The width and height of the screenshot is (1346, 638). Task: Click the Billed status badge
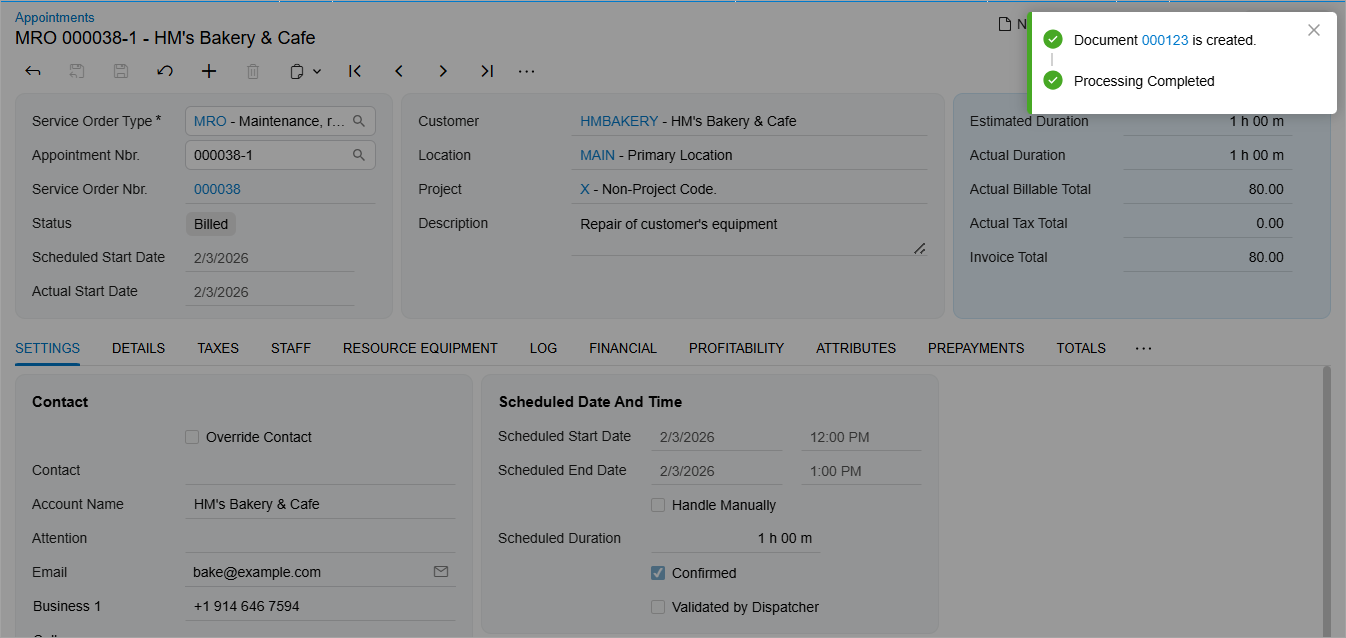[x=211, y=224]
